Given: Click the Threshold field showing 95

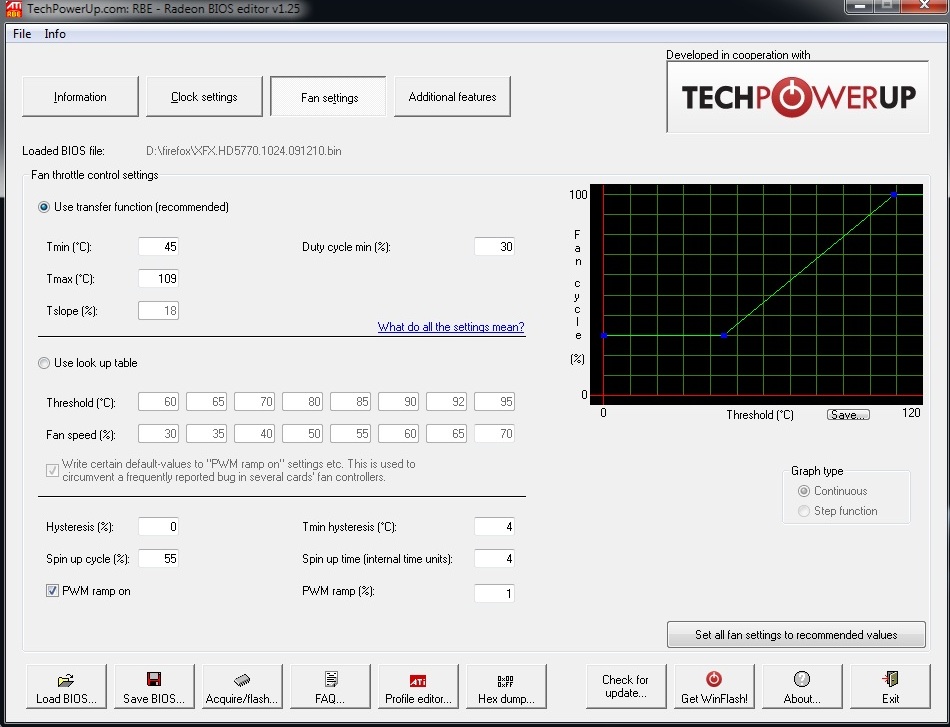Looking at the screenshot, I should coord(494,402).
